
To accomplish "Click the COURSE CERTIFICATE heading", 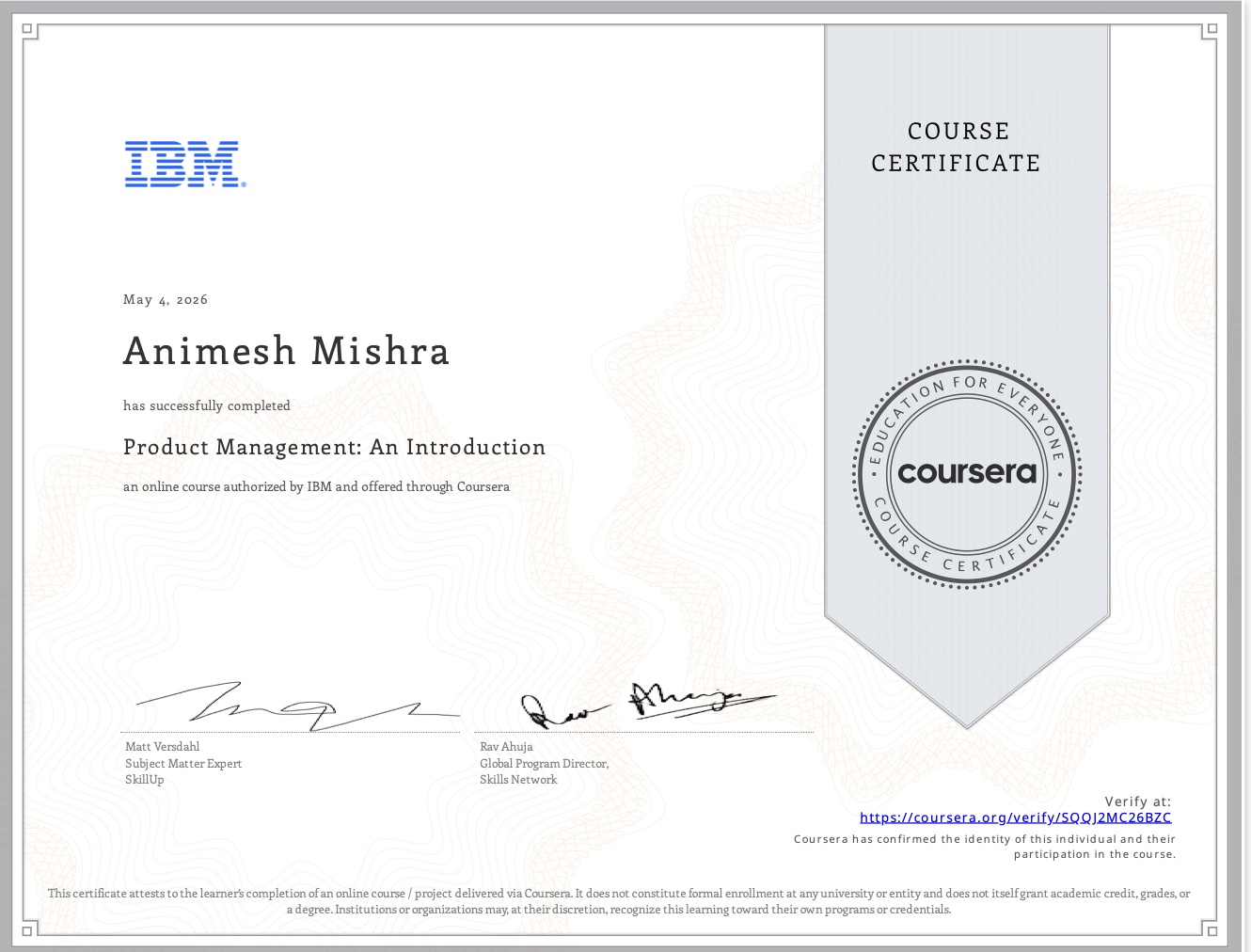I will click(x=956, y=147).
